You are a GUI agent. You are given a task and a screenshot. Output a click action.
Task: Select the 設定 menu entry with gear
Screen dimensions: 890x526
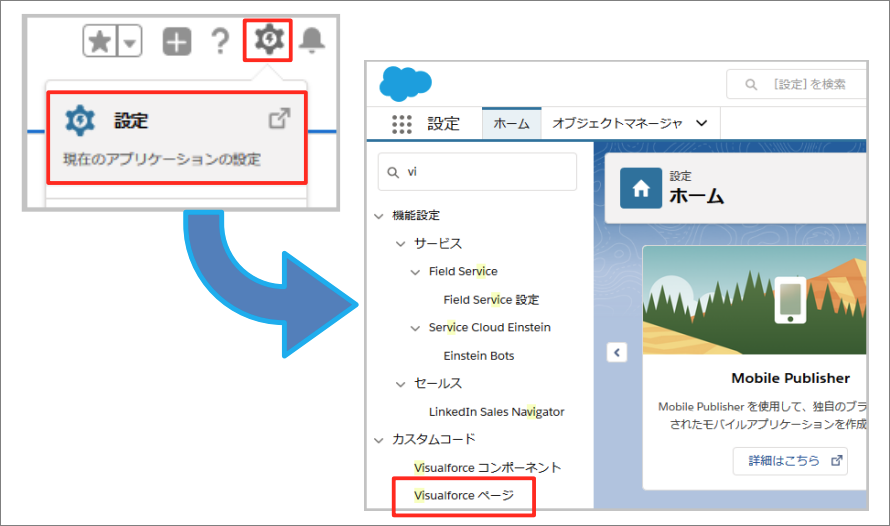pyautogui.click(x=177, y=138)
